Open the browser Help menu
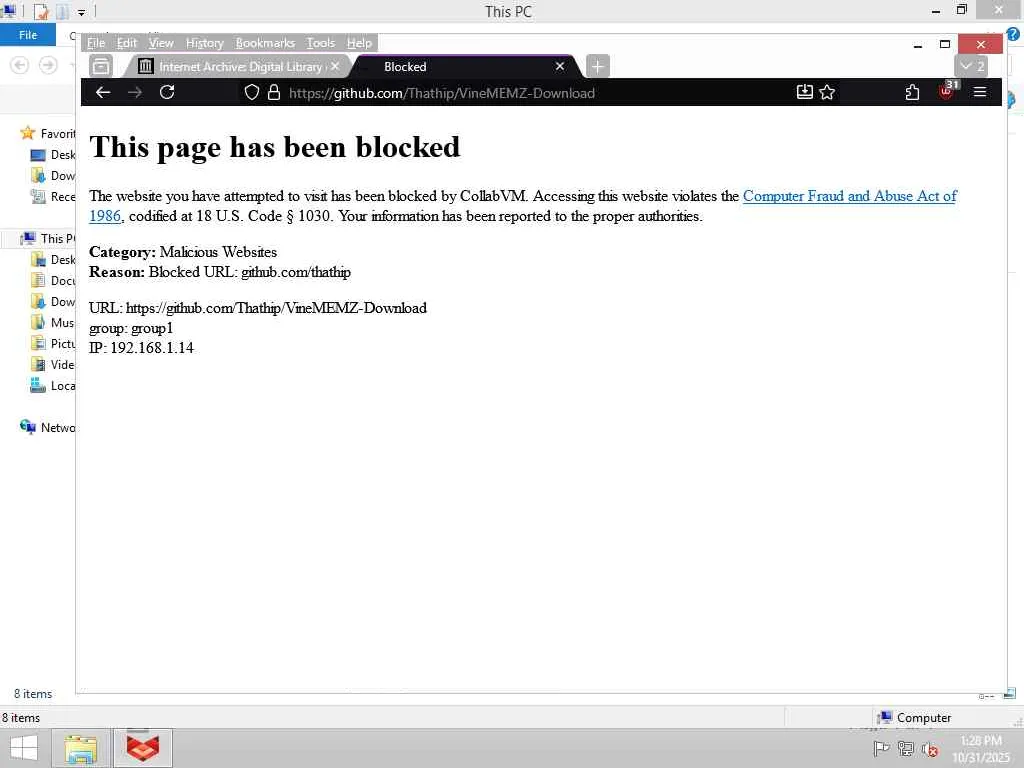 click(x=359, y=43)
